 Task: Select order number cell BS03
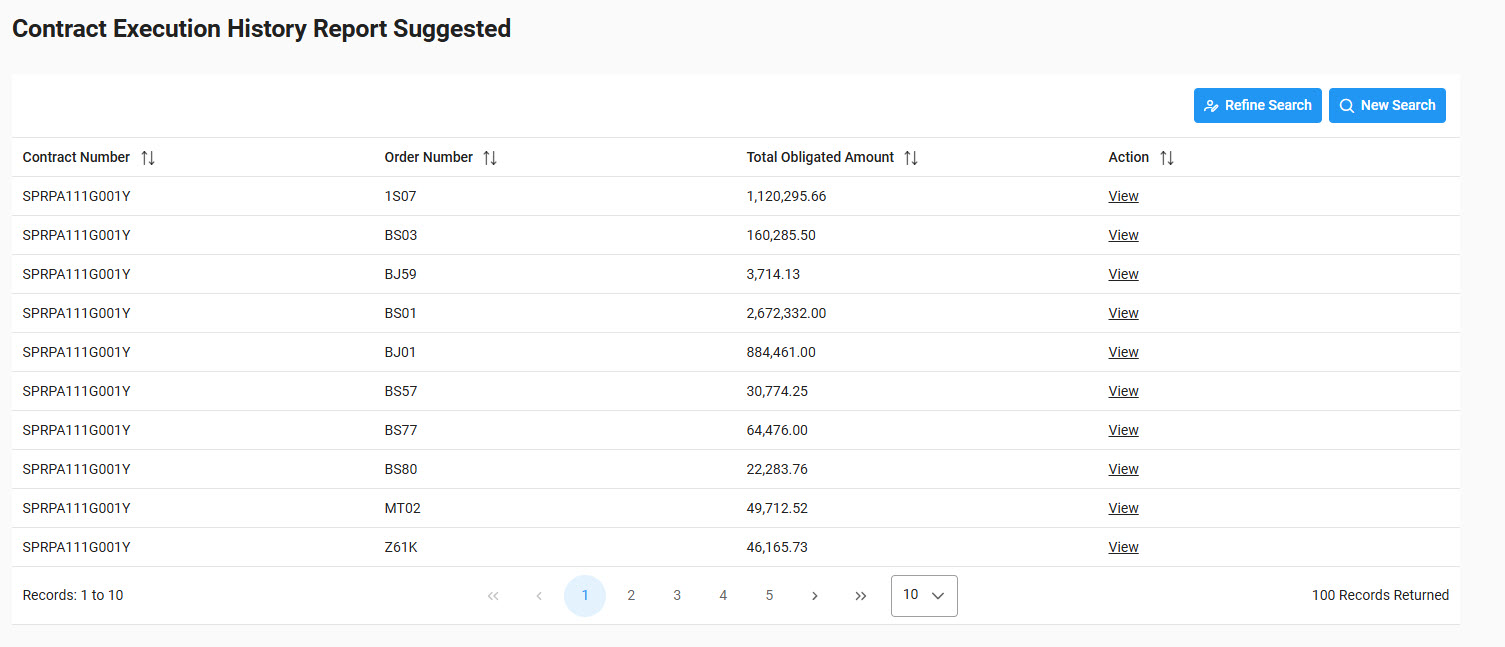click(x=401, y=236)
